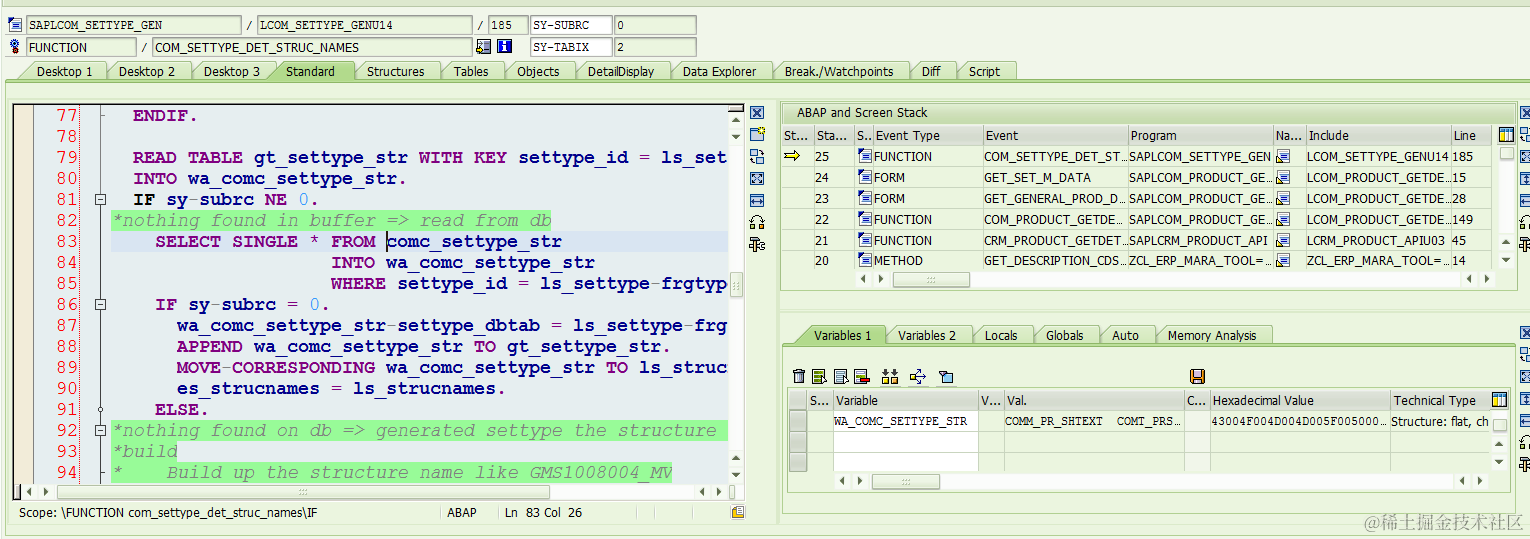Screen dimensions: 1530x539
Task: Click the delete (trash) icon in the Variables toolbar
Action: pyautogui.click(x=798, y=376)
